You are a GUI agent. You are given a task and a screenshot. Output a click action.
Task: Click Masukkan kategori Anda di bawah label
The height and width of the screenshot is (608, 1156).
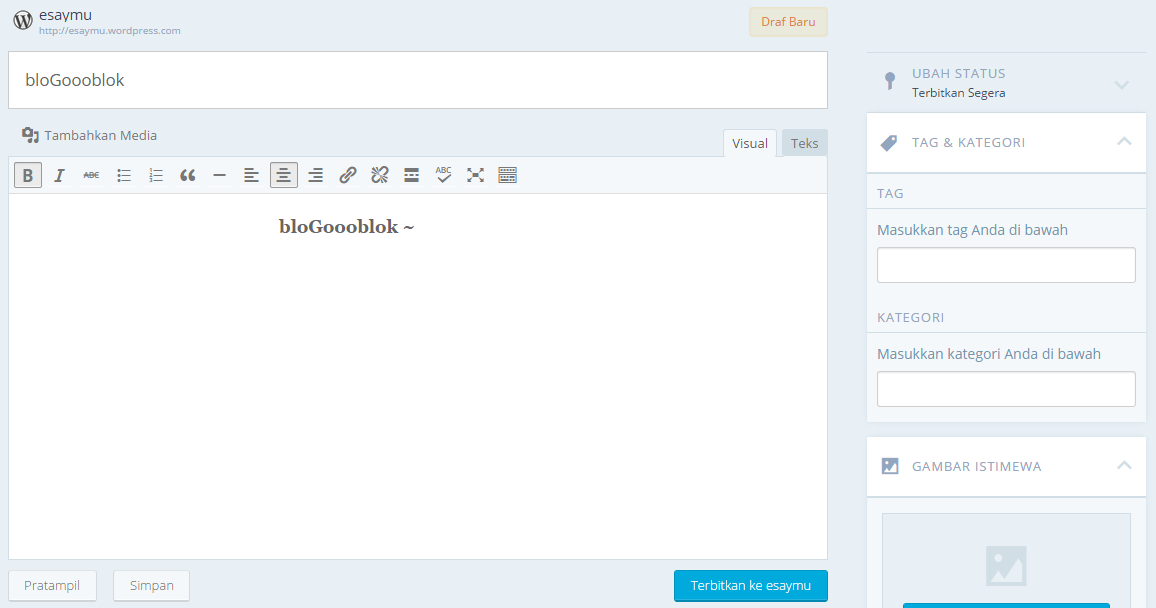[989, 354]
